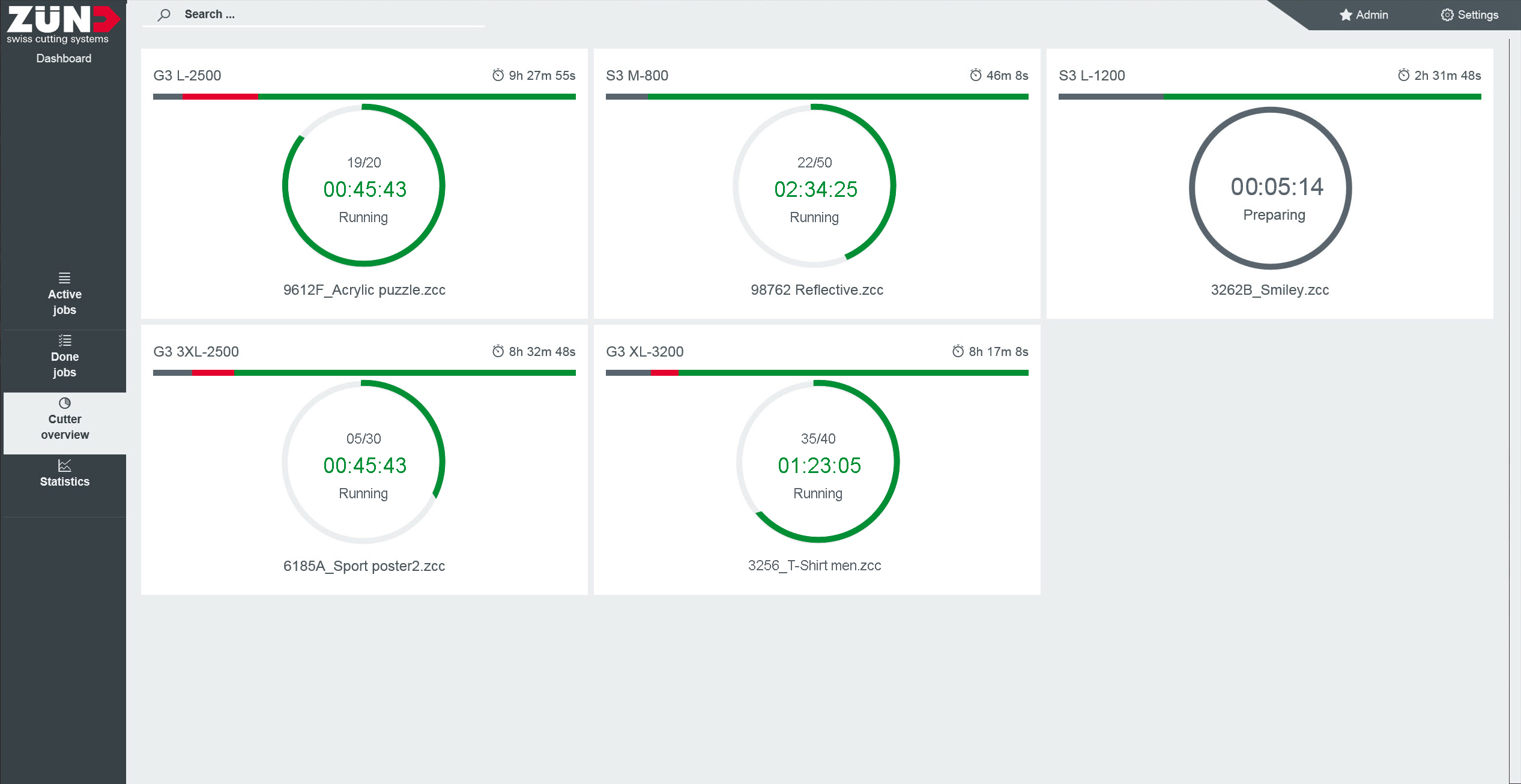The image size is (1521, 784).
Task: Click the stopwatch icon on G3 L-2500
Action: tap(498, 75)
